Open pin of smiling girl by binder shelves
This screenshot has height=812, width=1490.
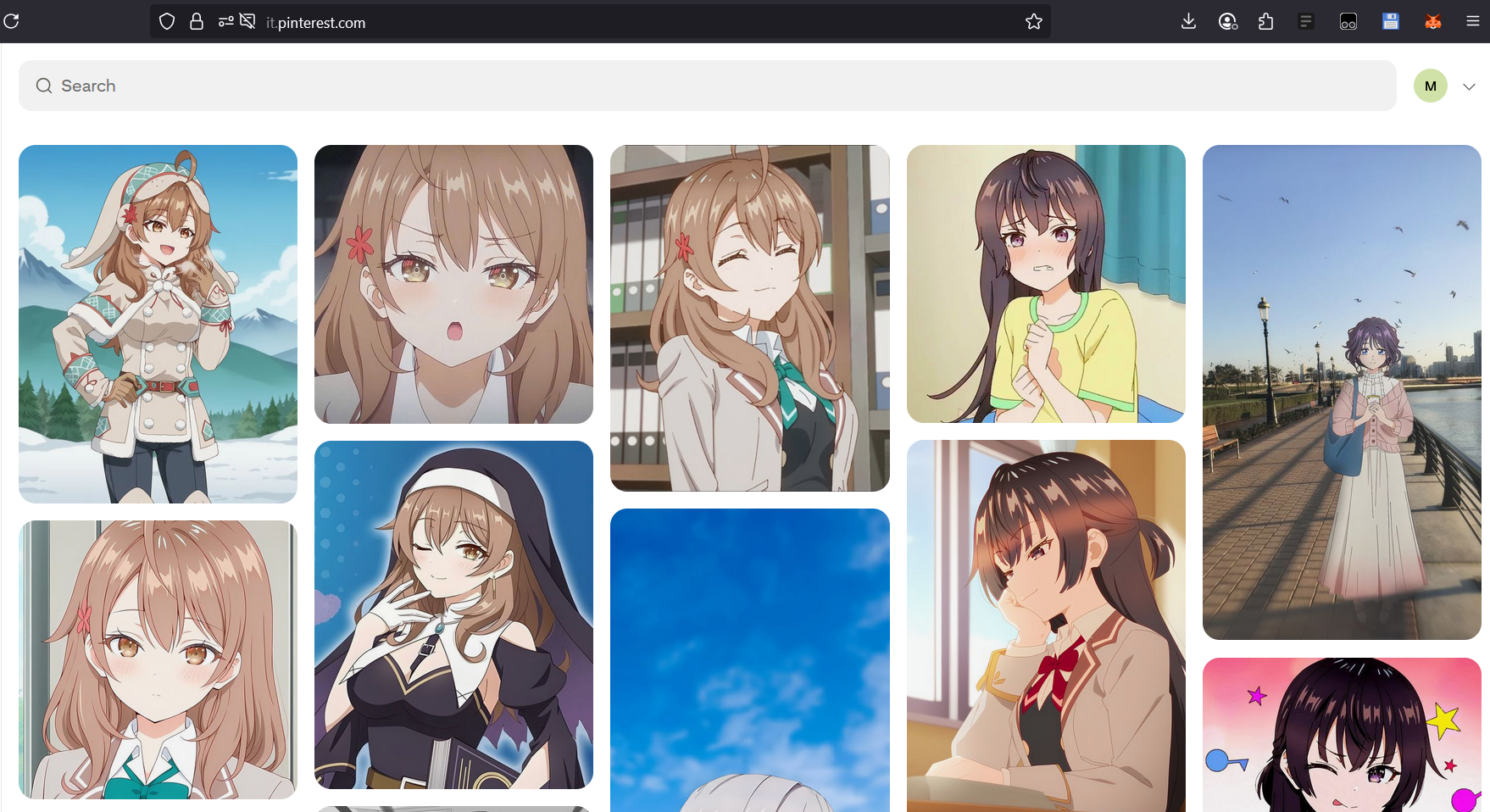(x=750, y=318)
